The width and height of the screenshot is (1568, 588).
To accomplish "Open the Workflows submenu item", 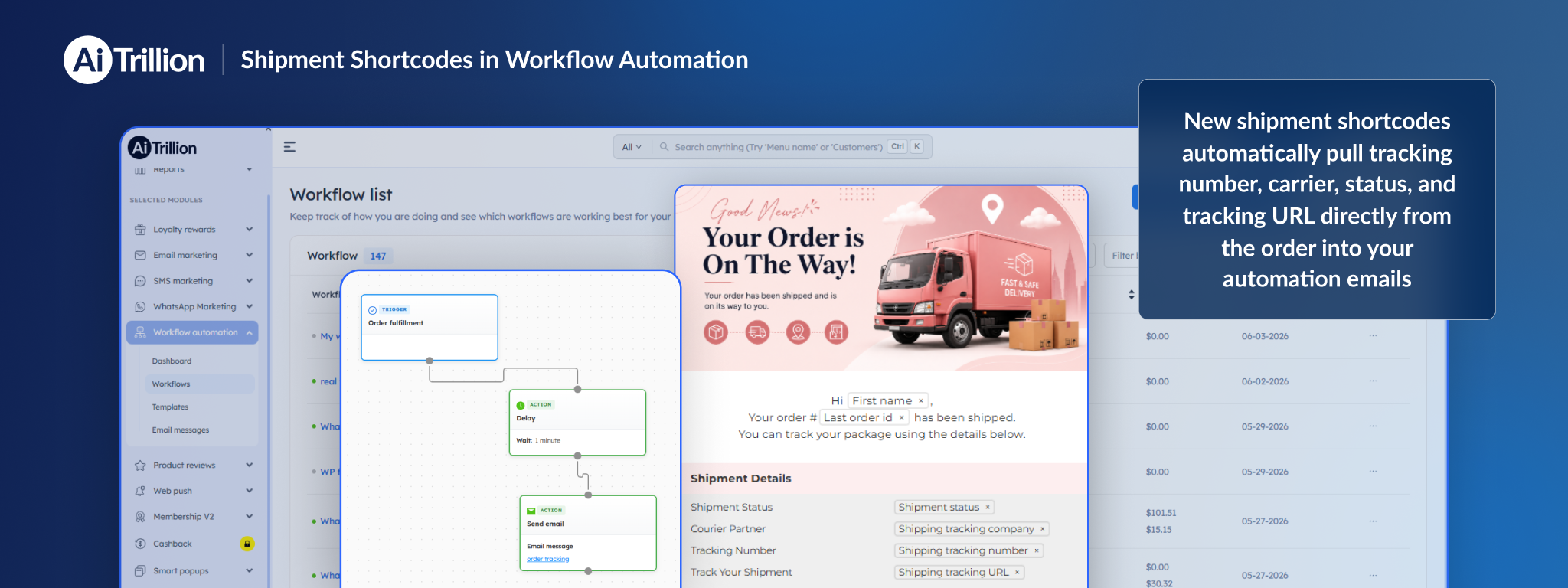I will [x=199, y=384].
